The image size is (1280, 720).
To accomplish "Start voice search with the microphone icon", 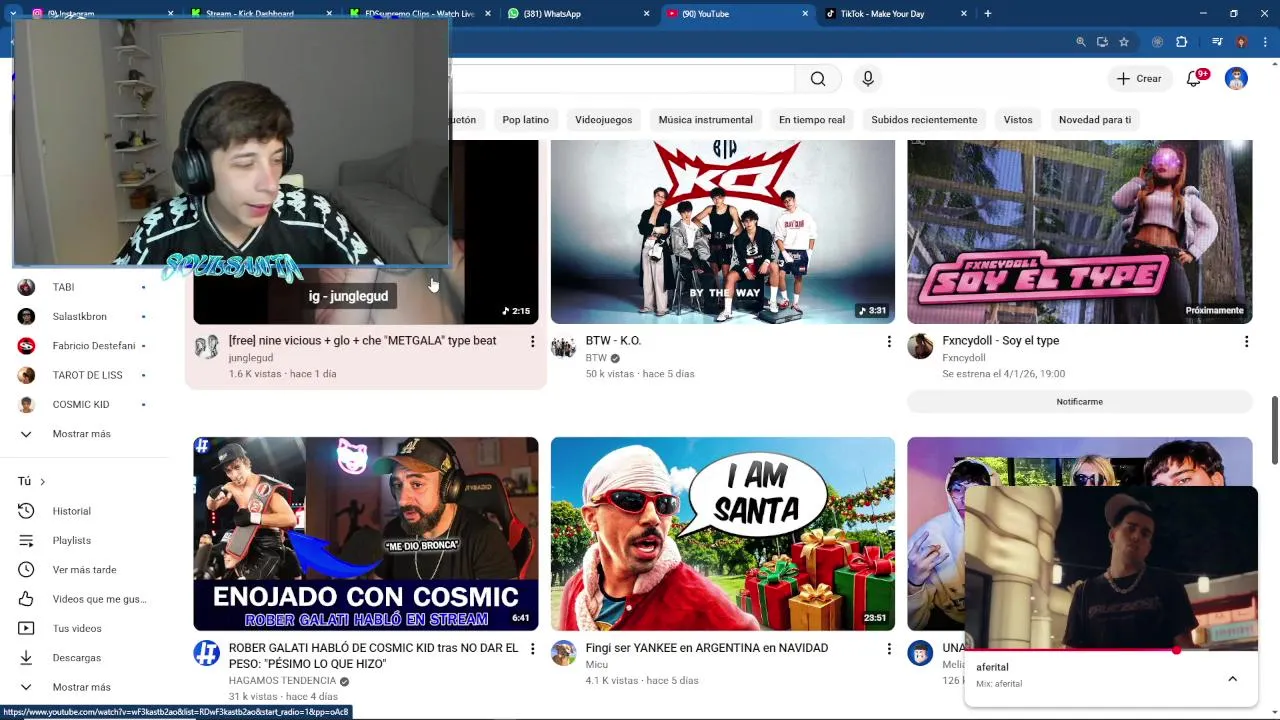I will pos(868,79).
